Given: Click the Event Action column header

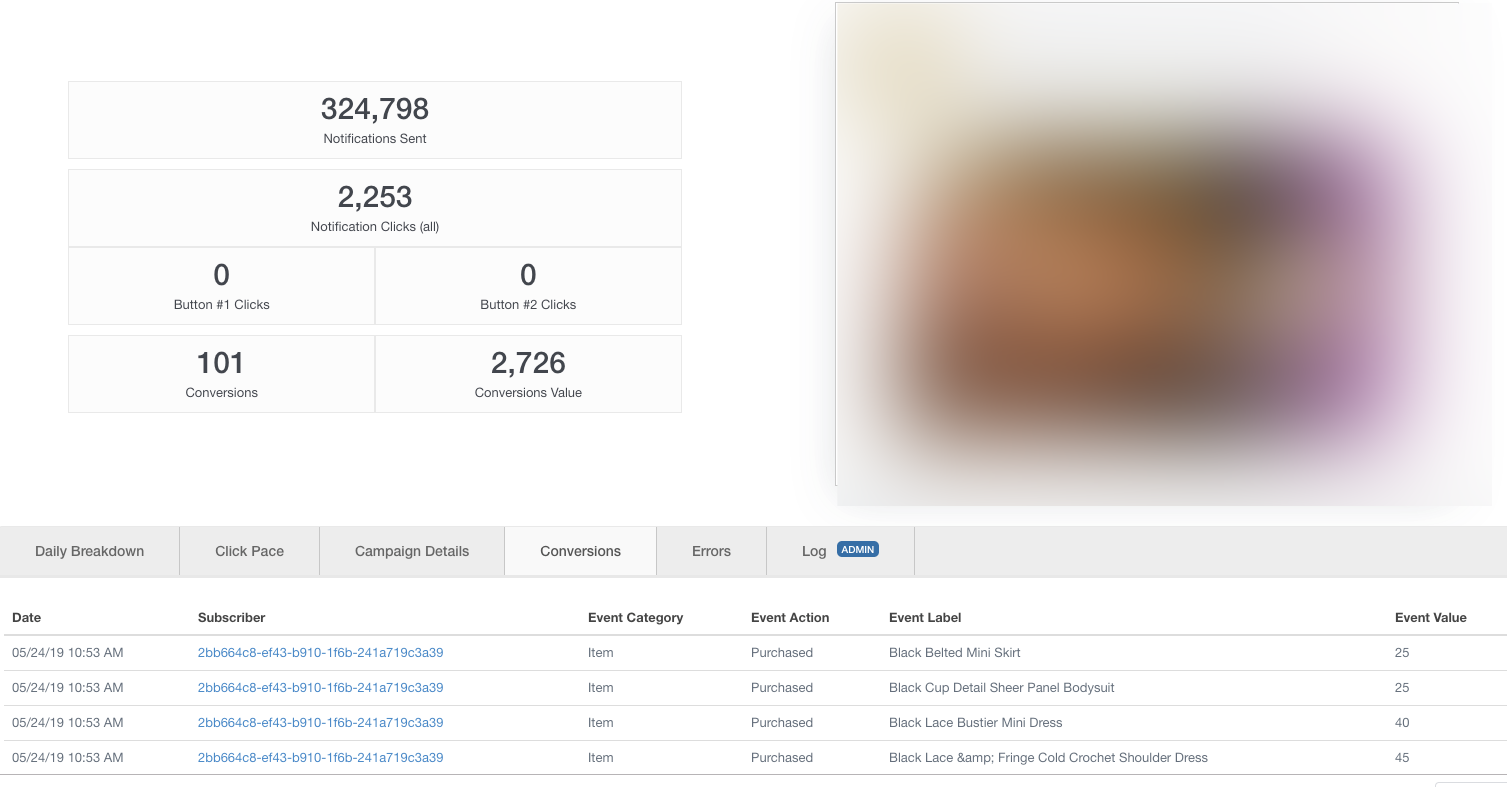Looking at the screenshot, I should click(x=790, y=618).
